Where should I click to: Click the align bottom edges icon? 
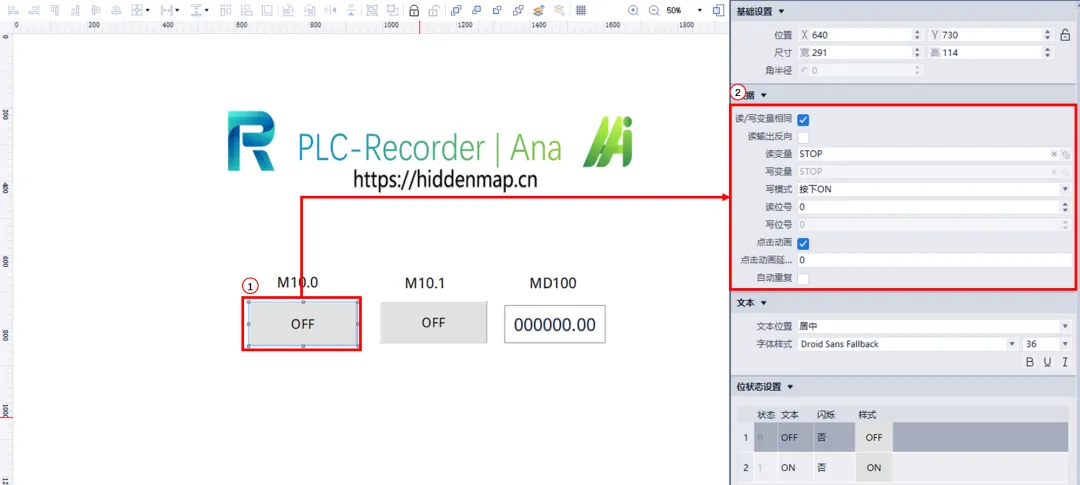[x=74, y=10]
